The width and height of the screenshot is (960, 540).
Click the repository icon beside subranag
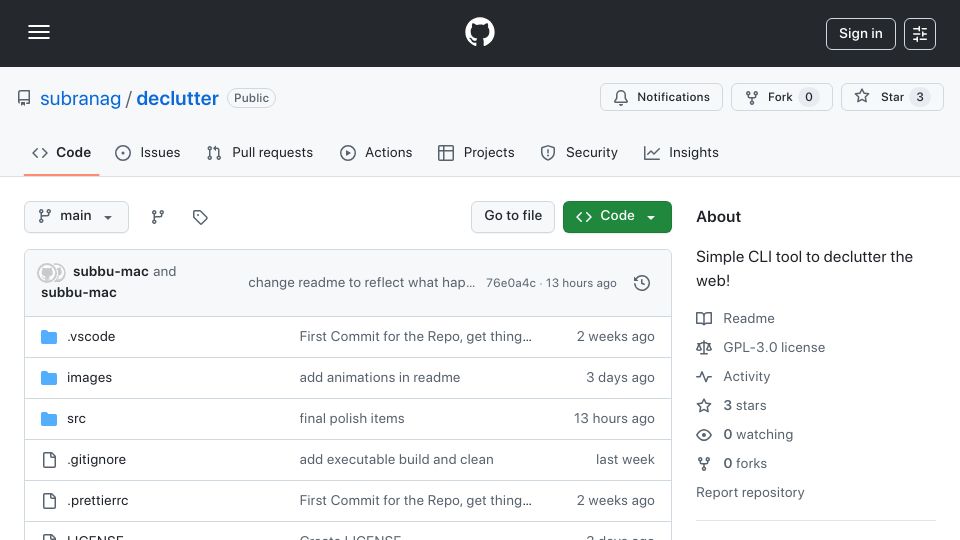point(24,98)
